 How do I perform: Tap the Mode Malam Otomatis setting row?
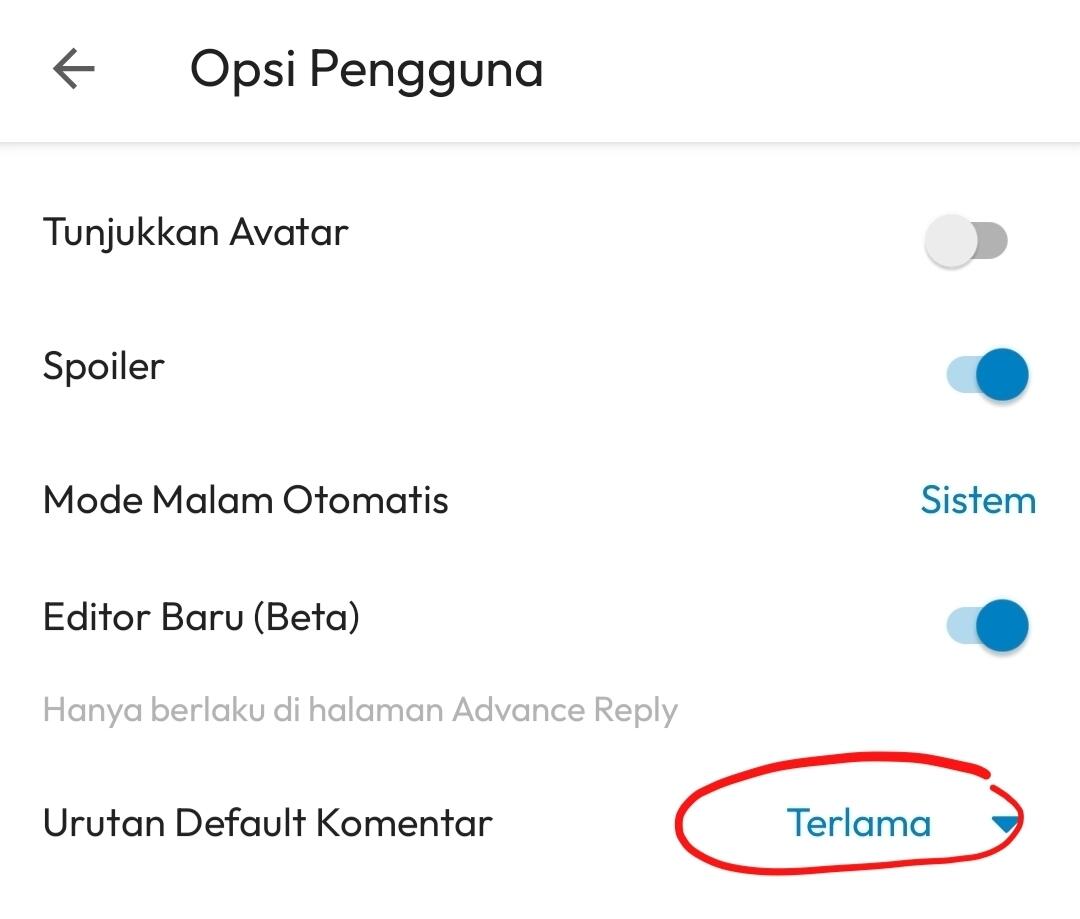(245, 500)
